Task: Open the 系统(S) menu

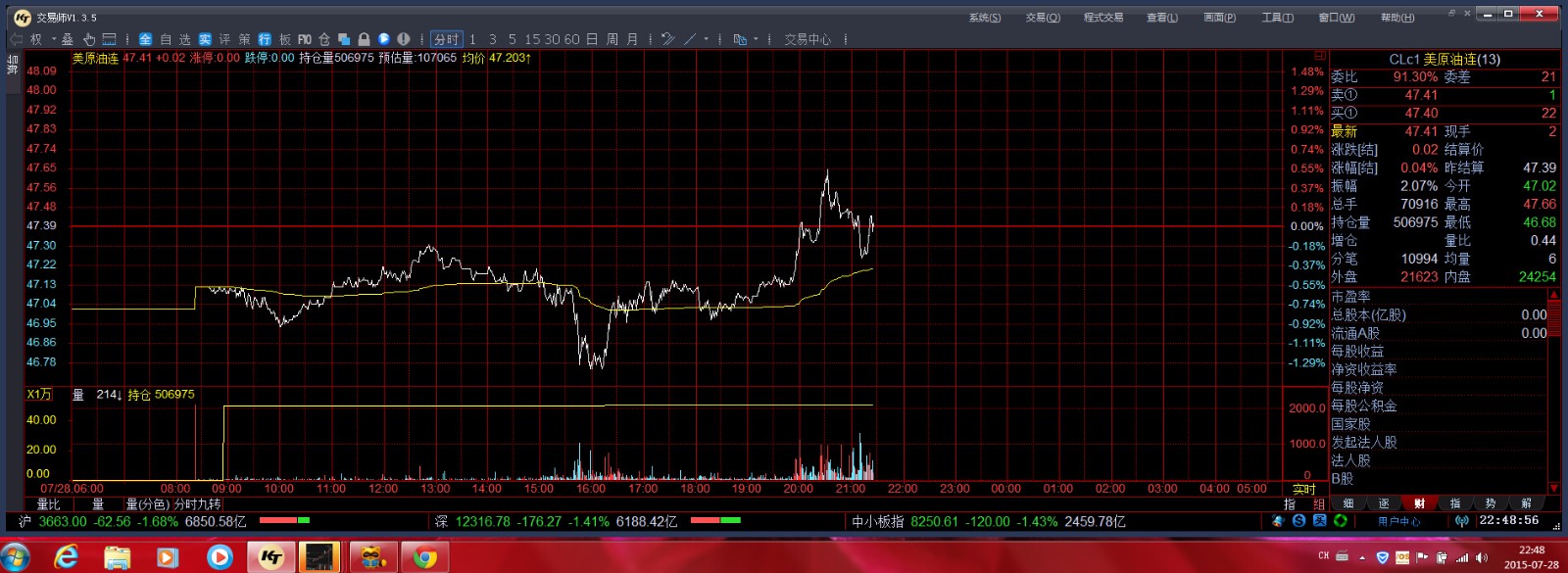Action: pyautogui.click(x=984, y=18)
